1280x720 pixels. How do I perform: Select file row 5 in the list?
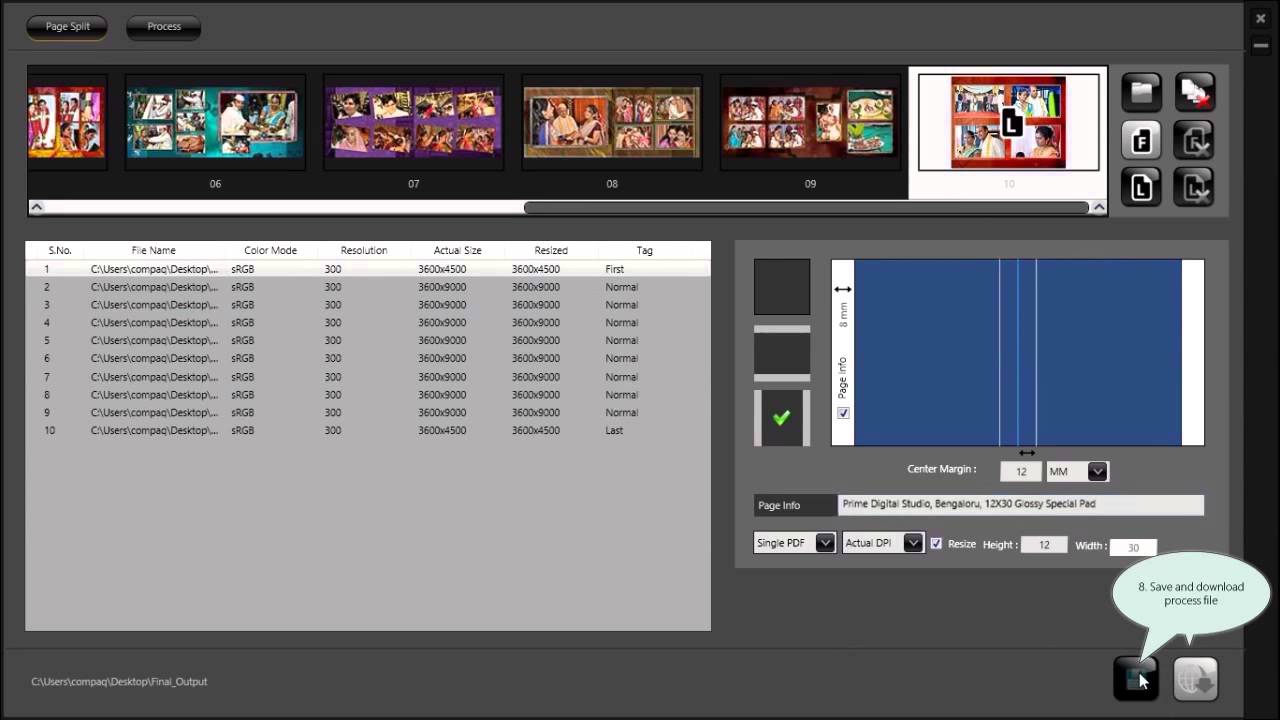(368, 341)
